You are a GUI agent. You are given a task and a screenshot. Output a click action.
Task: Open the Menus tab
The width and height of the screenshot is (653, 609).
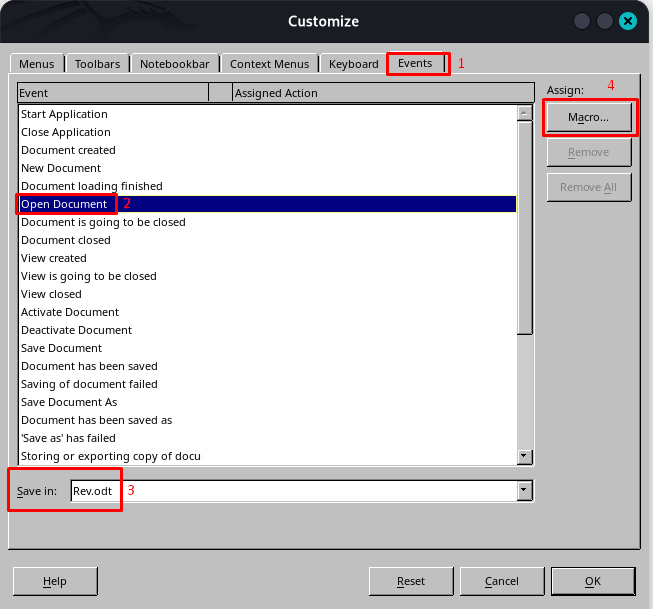(x=37, y=64)
